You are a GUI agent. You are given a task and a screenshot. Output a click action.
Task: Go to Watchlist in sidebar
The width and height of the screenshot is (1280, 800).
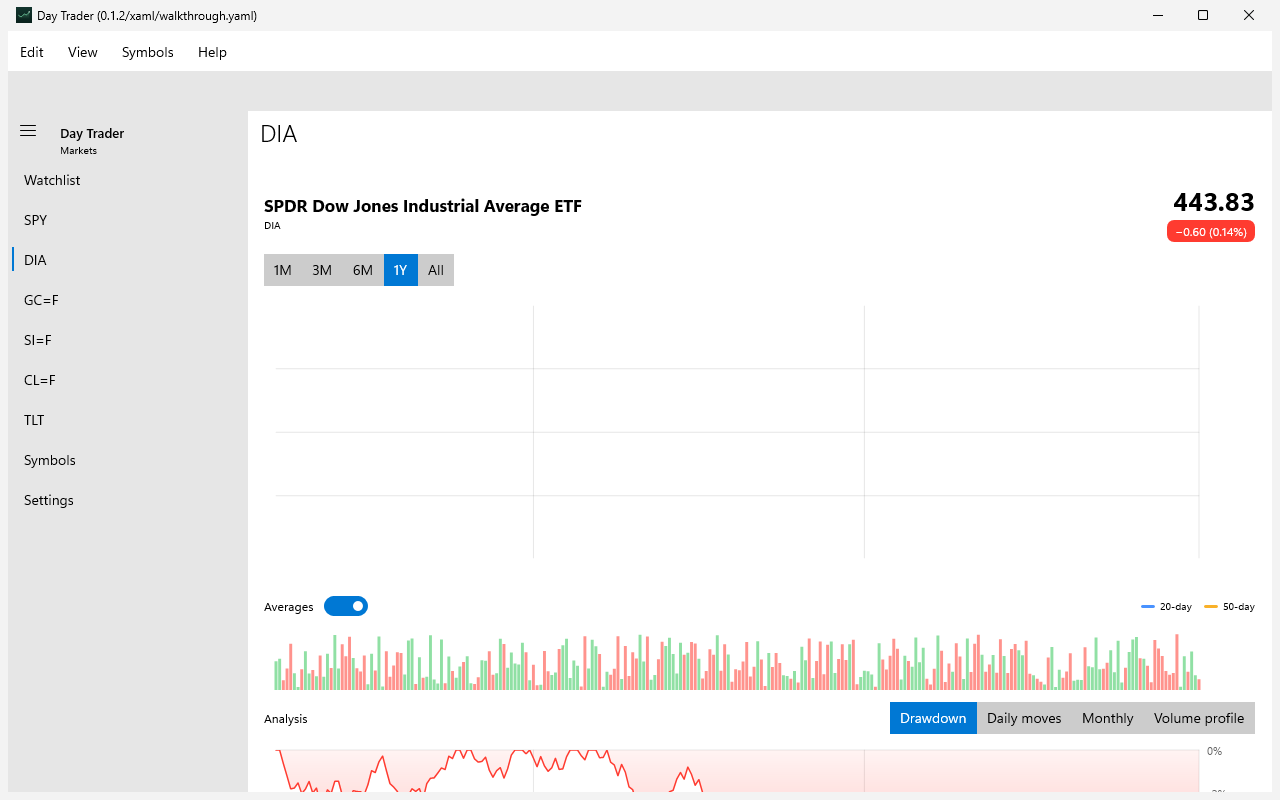click(x=128, y=180)
